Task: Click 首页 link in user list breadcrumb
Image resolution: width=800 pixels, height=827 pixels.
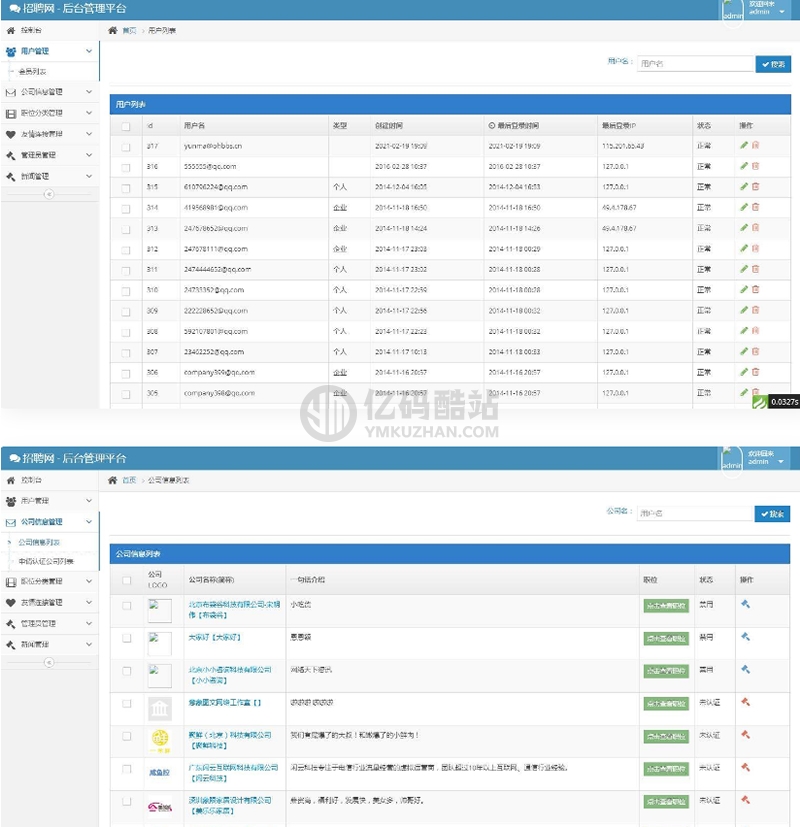Action: click(x=129, y=31)
